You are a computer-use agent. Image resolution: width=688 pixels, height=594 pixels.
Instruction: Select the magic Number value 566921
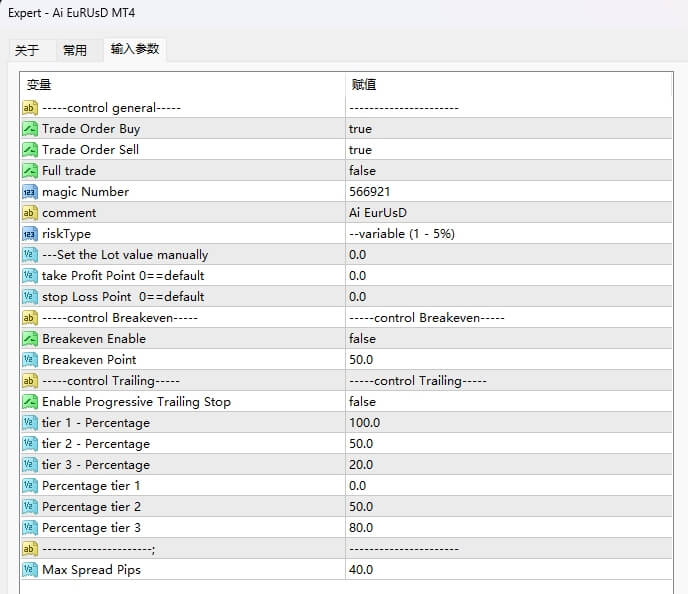click(369, 192)
